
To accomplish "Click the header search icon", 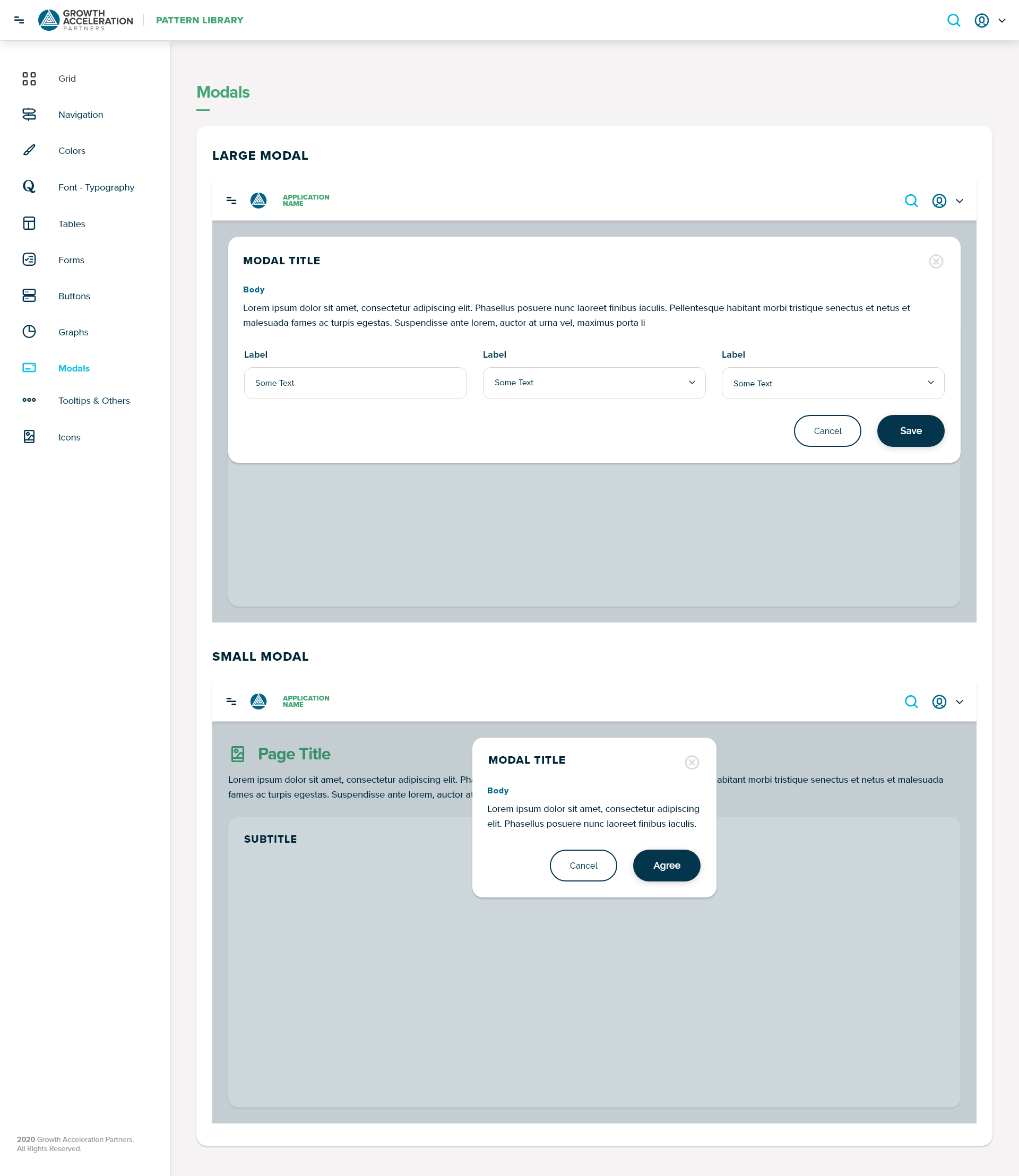I will [x=954, y=21].
